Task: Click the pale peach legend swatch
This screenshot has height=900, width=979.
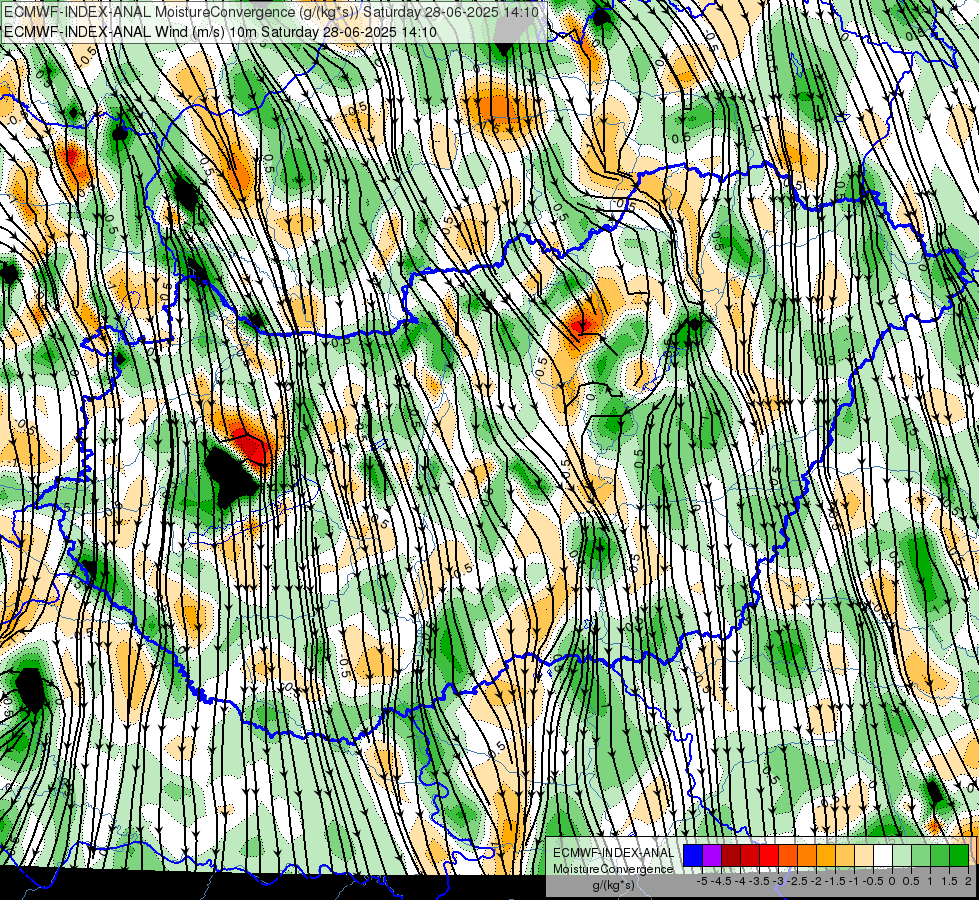Action: (x=864, y=855)
